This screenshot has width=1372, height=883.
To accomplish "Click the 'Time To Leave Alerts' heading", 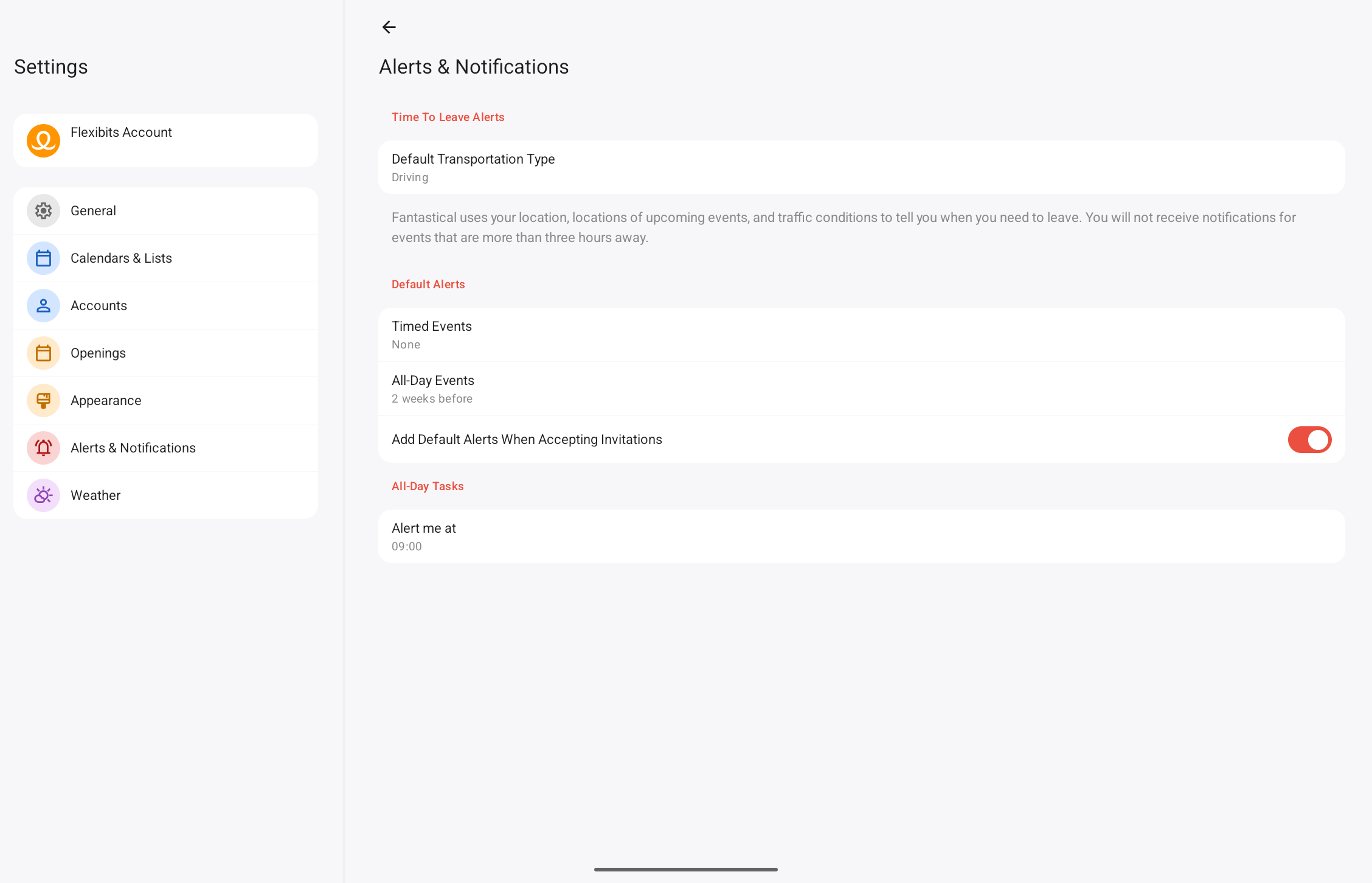I will [448, 117].
